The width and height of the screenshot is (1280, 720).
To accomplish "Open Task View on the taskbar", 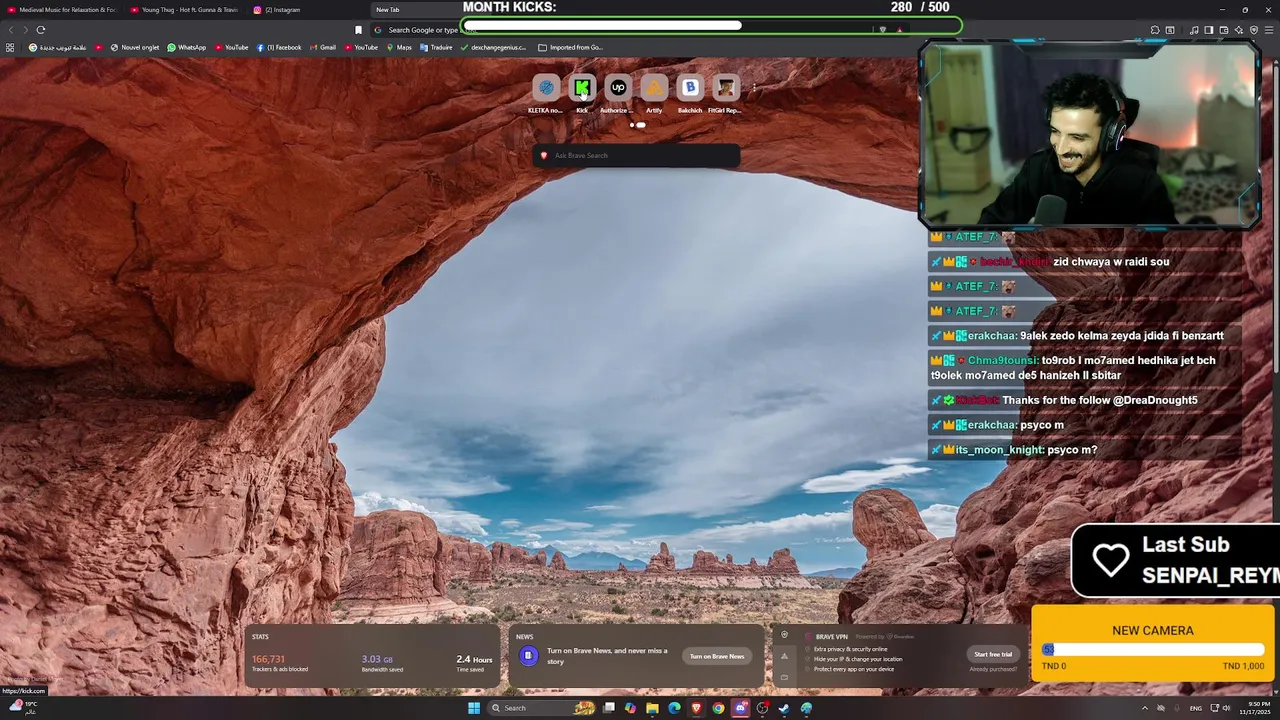I will tap(608, 708).
